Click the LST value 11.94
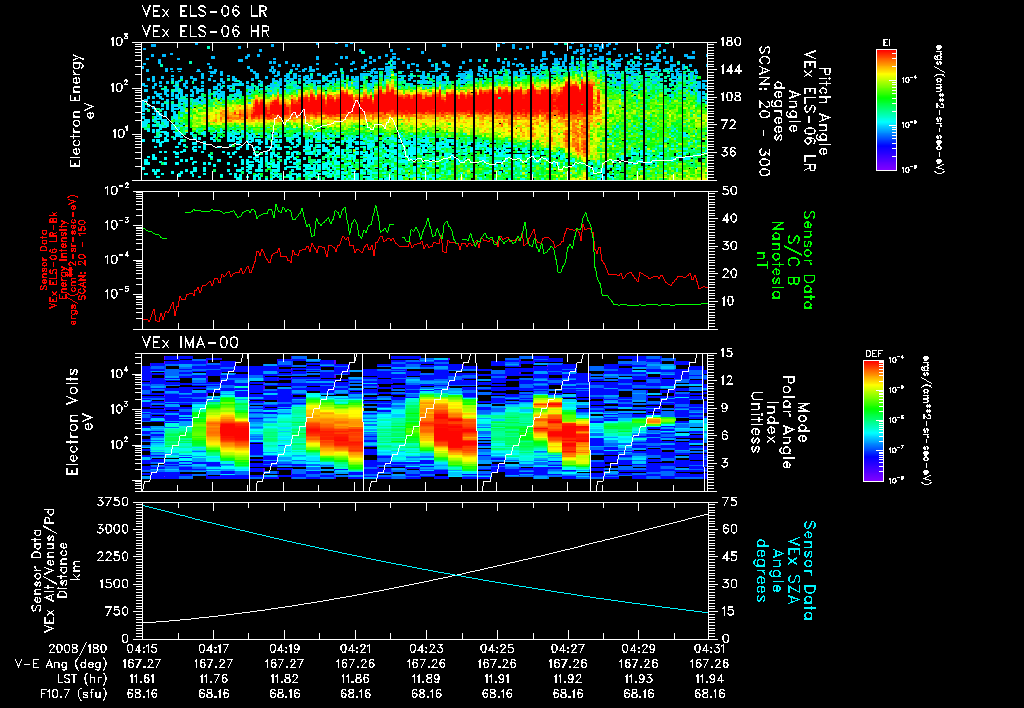1024x708 pixels. point(710,679)
